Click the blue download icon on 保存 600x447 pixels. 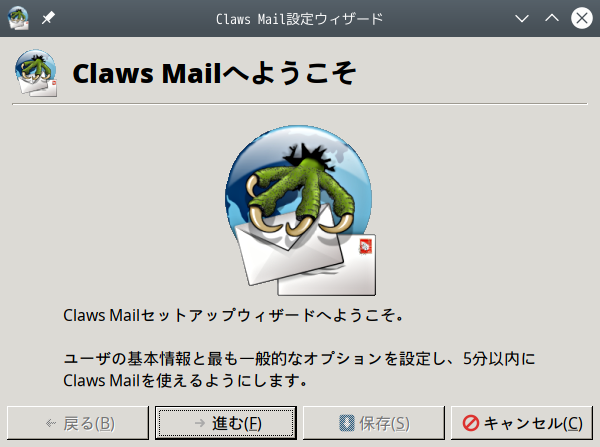point(347,423)
